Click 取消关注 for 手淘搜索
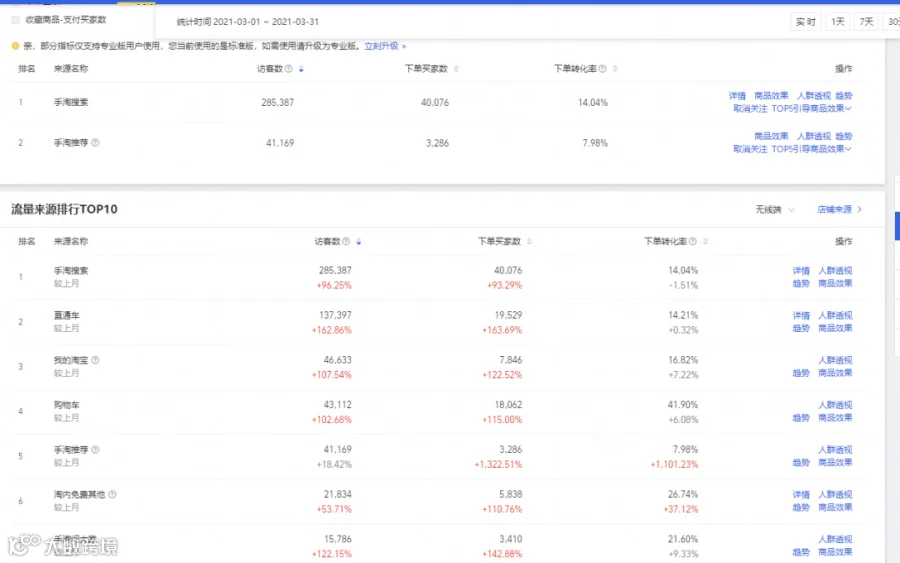This screenshot has width=900, height=563. (x=750, y=108)
